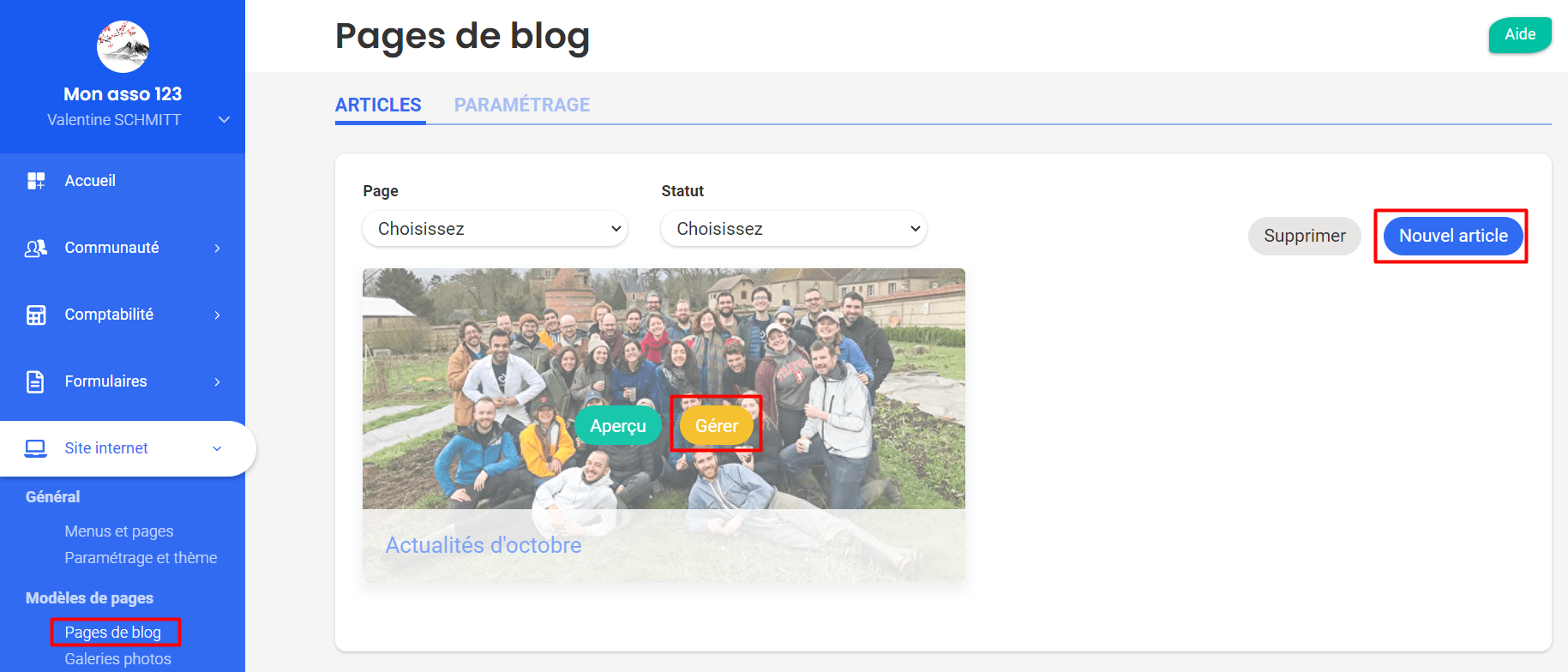Click the Aide help button
This screenshot has width=1568, height=672.
pos(1520,35)
